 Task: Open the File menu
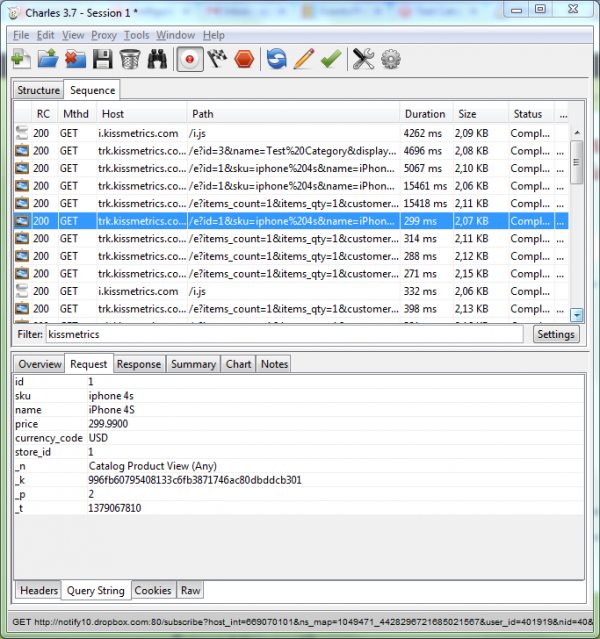[21, 35]
